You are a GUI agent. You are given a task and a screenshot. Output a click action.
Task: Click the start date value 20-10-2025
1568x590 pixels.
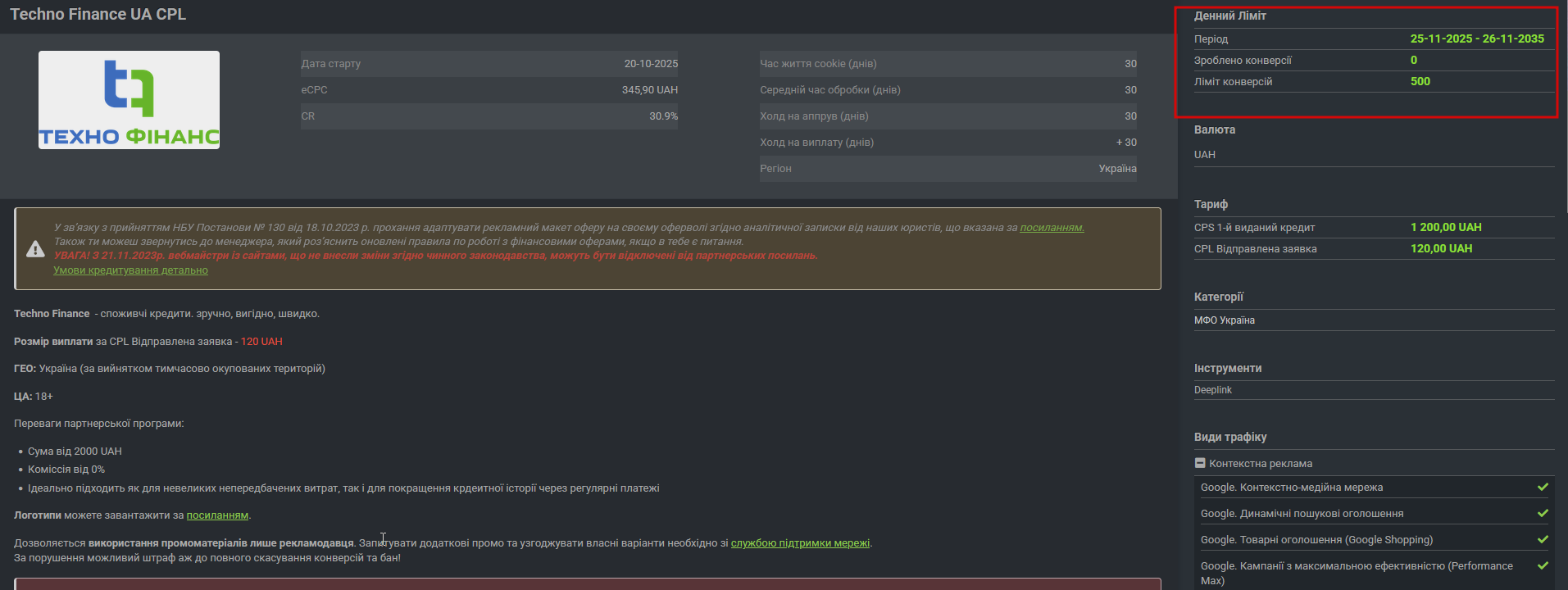[x=651, y=64]
